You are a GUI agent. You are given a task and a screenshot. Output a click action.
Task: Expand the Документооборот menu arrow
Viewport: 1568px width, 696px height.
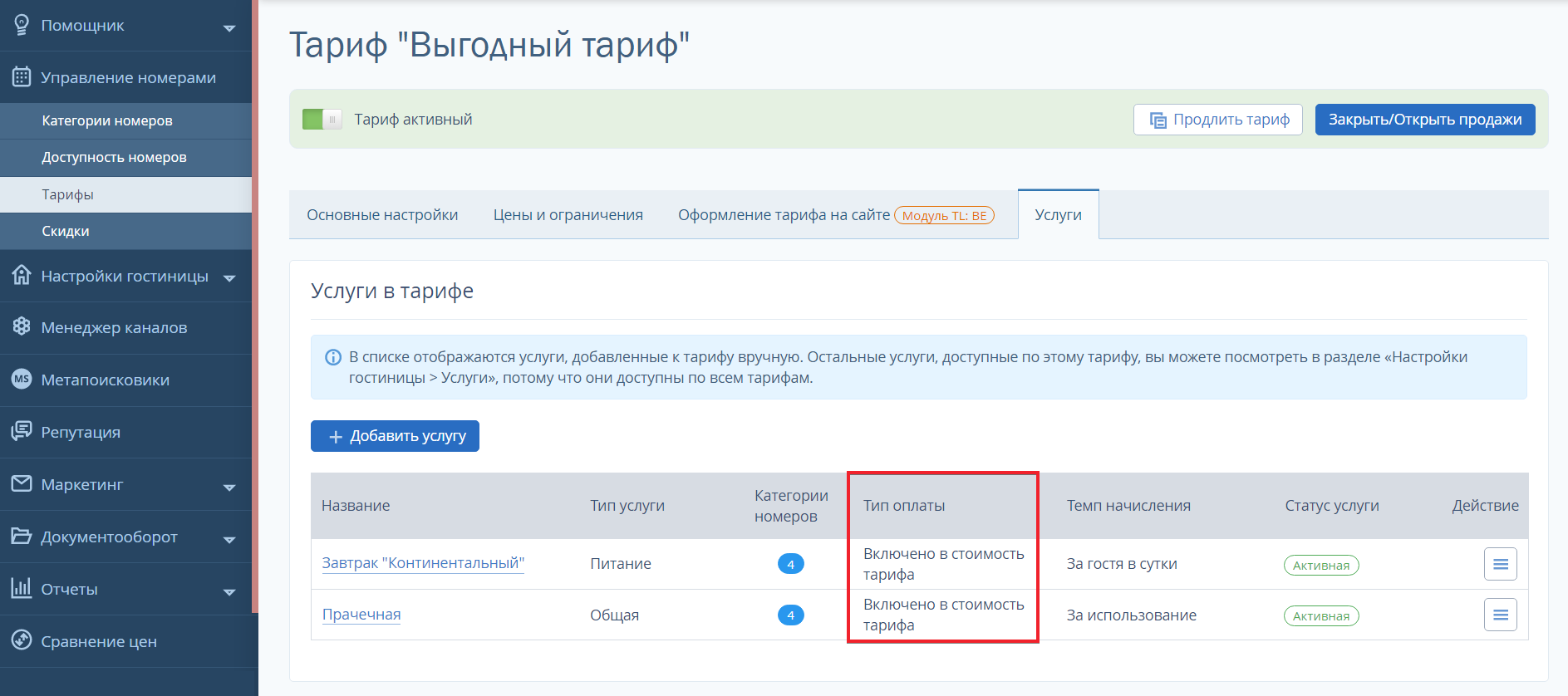[x=229, y=539]
